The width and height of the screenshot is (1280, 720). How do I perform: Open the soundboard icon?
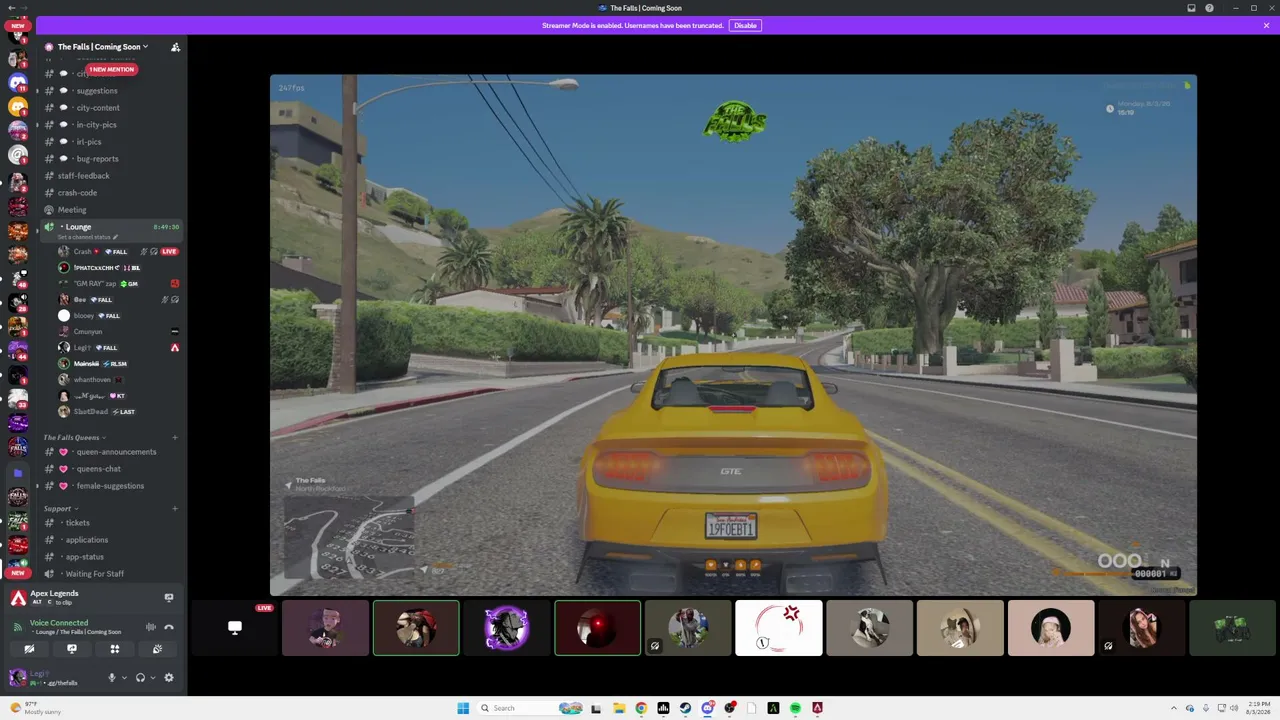(x=157, y=649)
